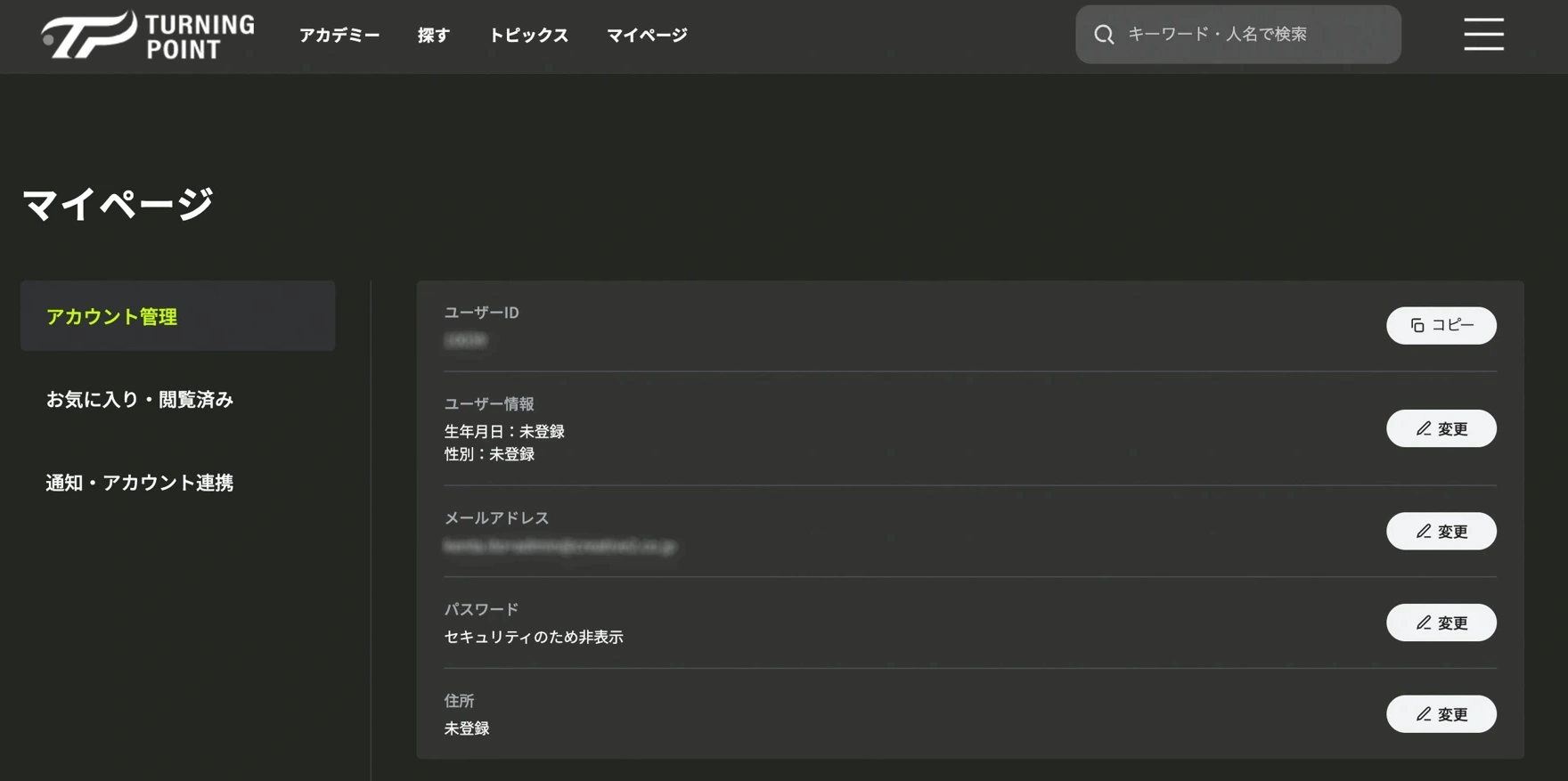Screen dimensions: 1568x781
Task: Click the Turning Point logo
Action: pos(148,36)
